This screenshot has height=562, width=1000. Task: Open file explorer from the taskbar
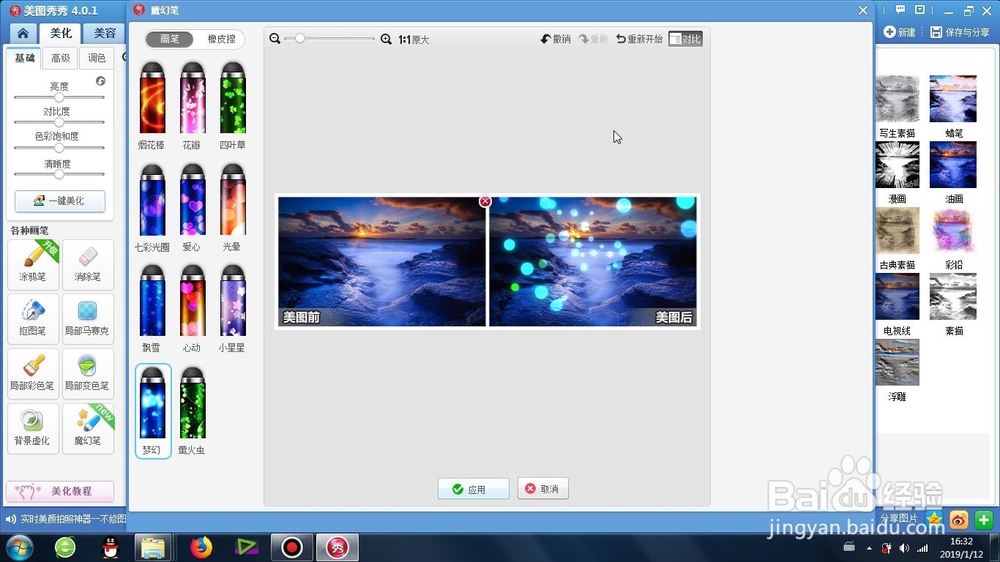(153, 547)
